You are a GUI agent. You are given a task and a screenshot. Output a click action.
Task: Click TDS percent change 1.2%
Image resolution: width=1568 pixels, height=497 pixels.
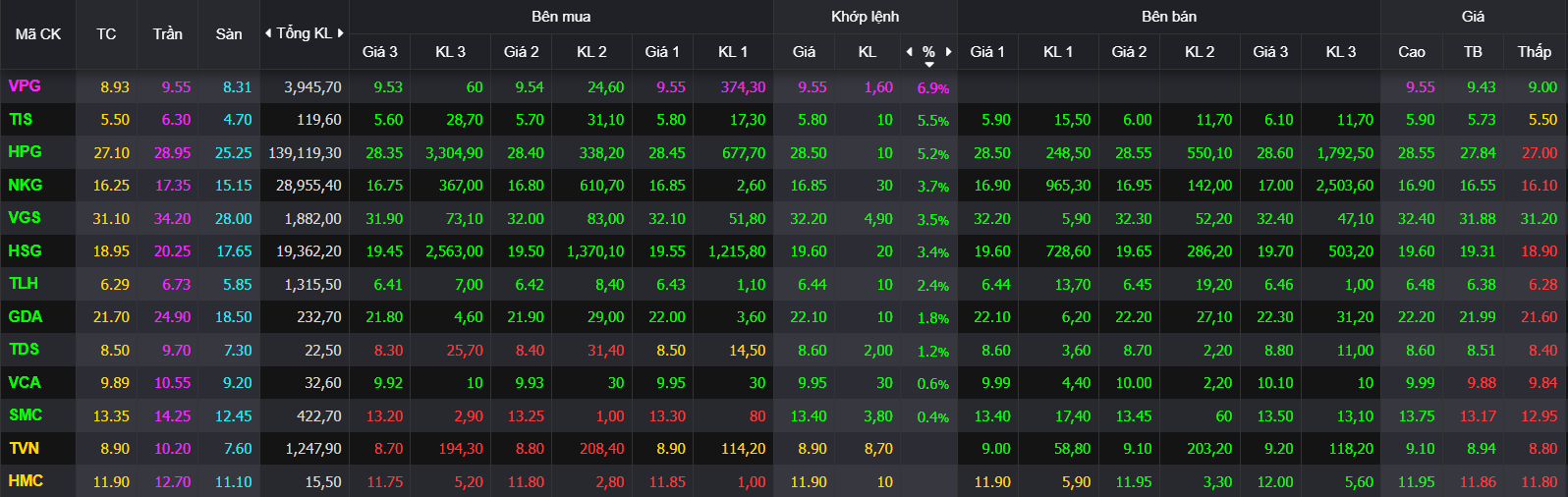pos(933,352)
